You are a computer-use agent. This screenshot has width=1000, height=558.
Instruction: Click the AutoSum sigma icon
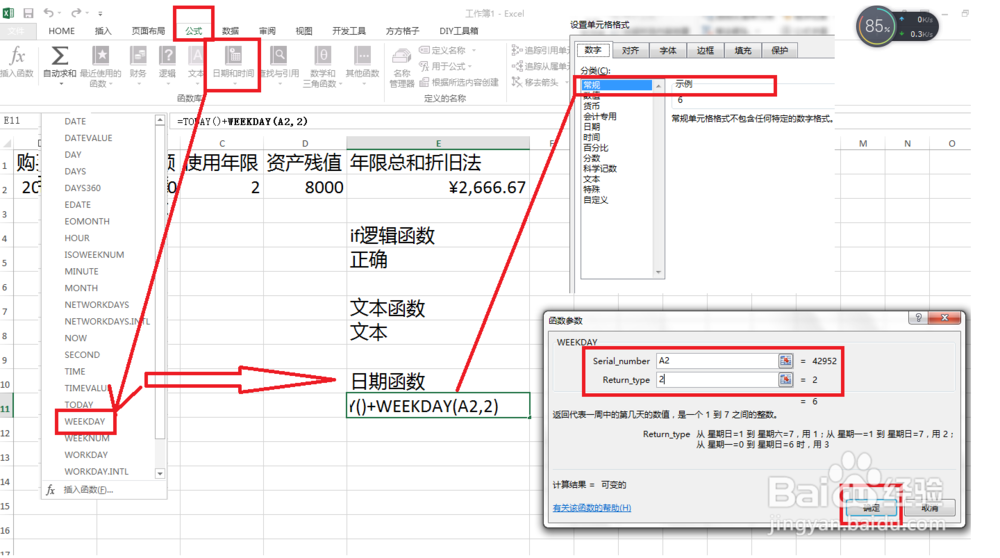point(59,56)
